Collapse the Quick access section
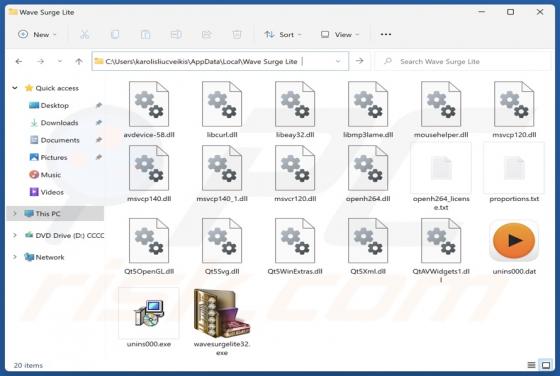This screenshot has height=376, width=560. click(15, 88)
